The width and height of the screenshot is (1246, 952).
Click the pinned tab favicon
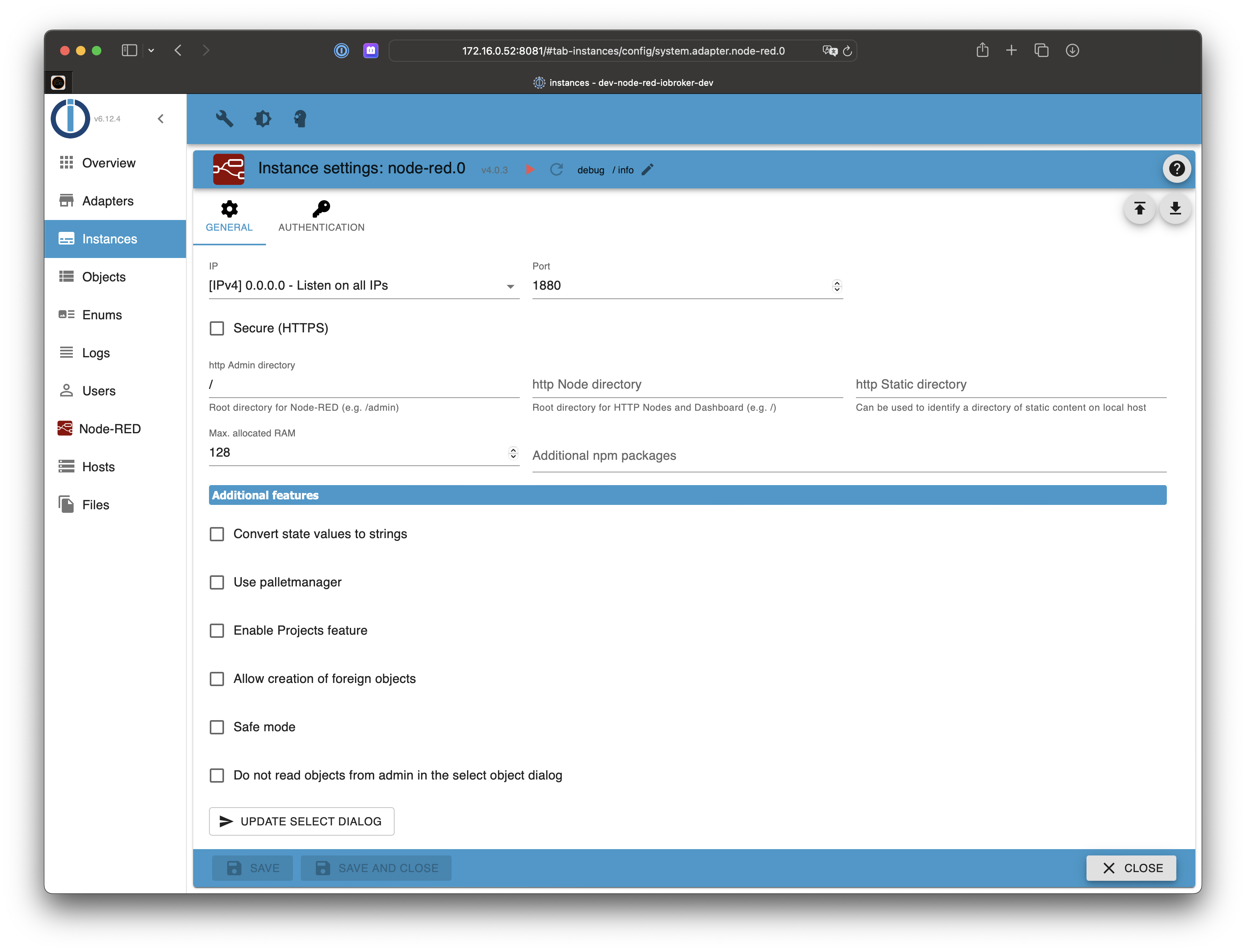pos(59,82)
